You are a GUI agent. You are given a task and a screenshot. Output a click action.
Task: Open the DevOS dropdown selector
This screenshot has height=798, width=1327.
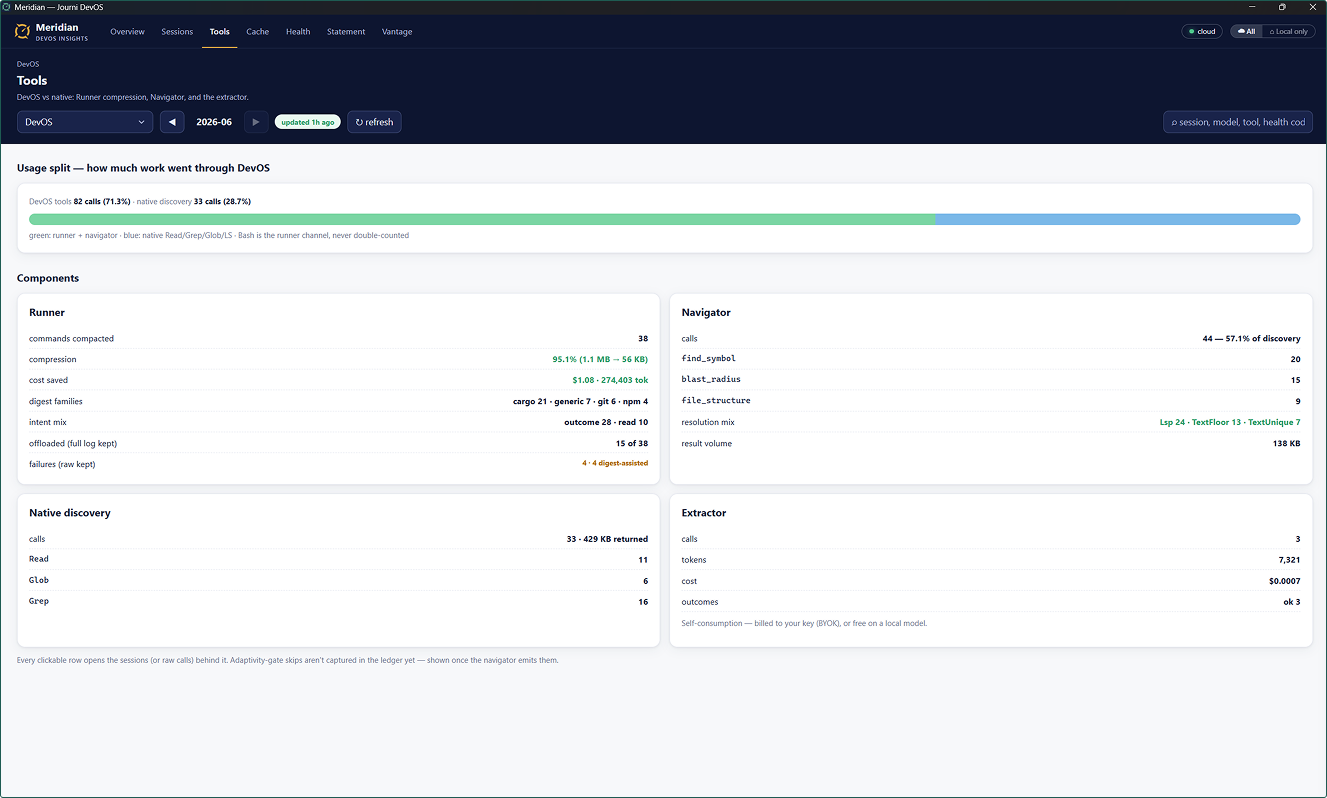point(85,122)
